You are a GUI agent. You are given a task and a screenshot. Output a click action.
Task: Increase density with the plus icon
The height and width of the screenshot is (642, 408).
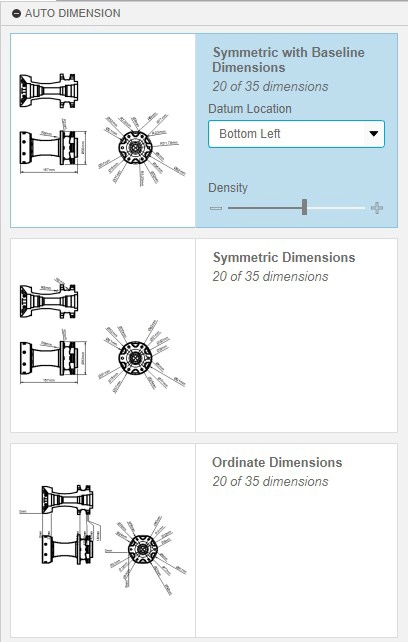(377, 208)
